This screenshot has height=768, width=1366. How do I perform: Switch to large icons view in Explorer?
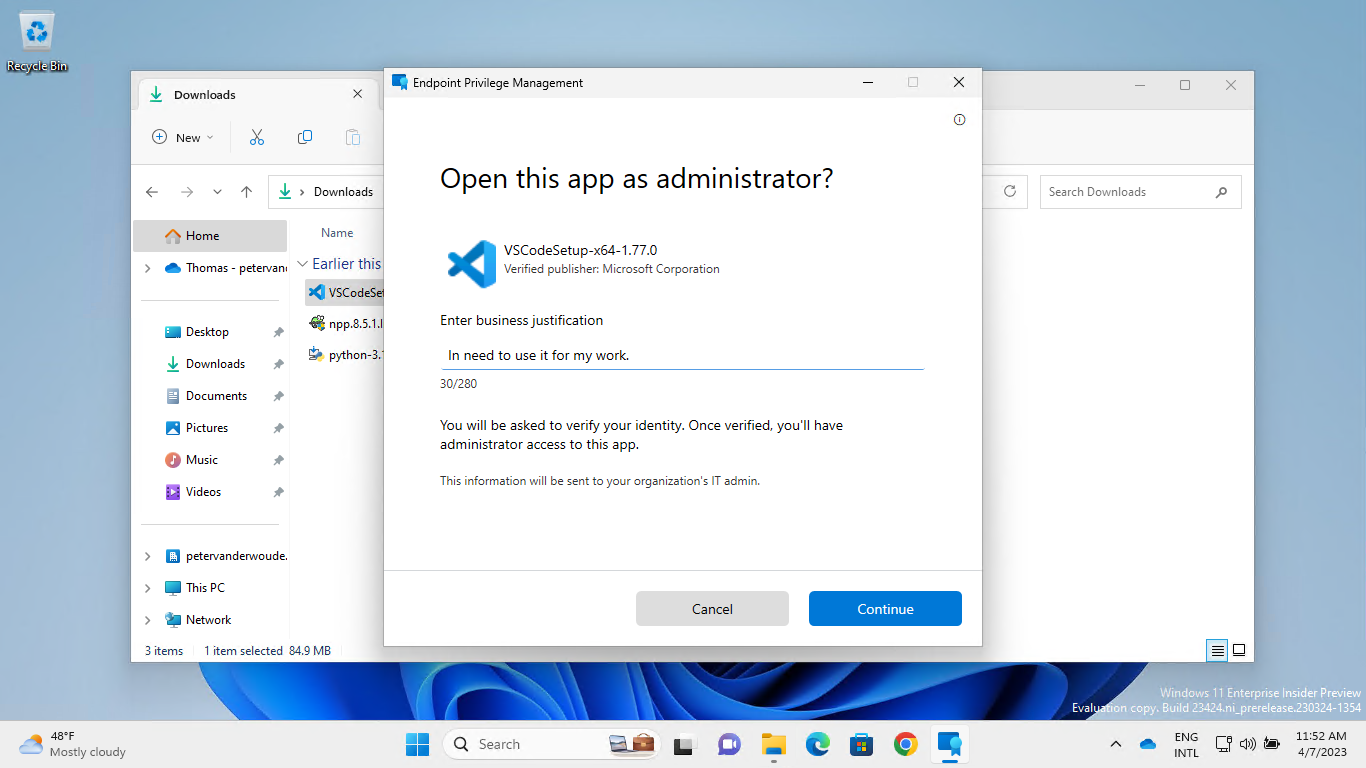1239,650
